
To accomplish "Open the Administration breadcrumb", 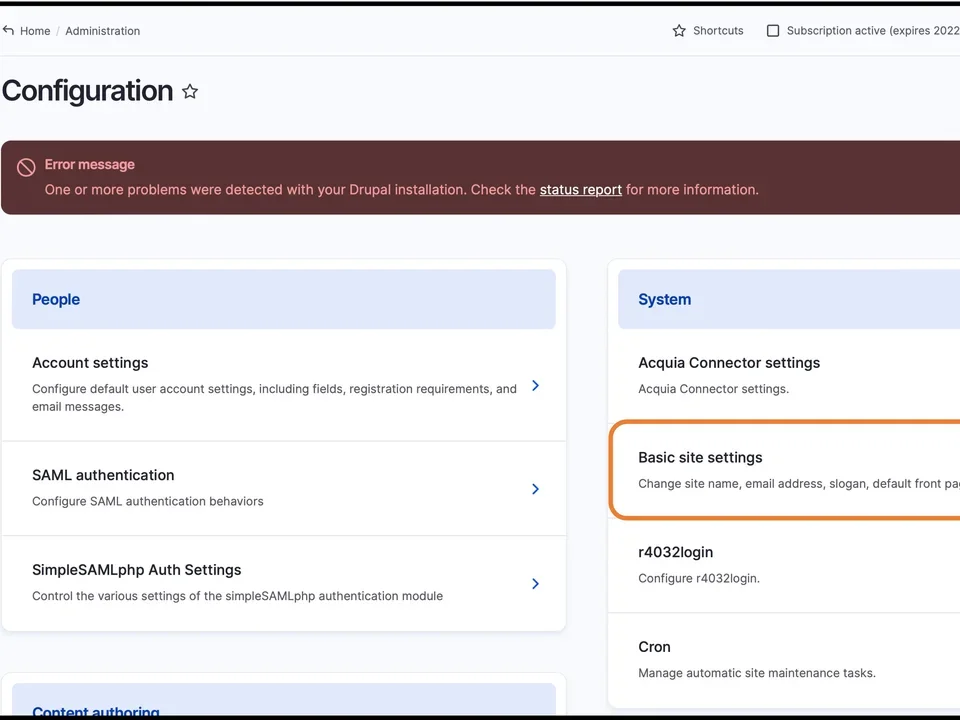I will 102,30.
